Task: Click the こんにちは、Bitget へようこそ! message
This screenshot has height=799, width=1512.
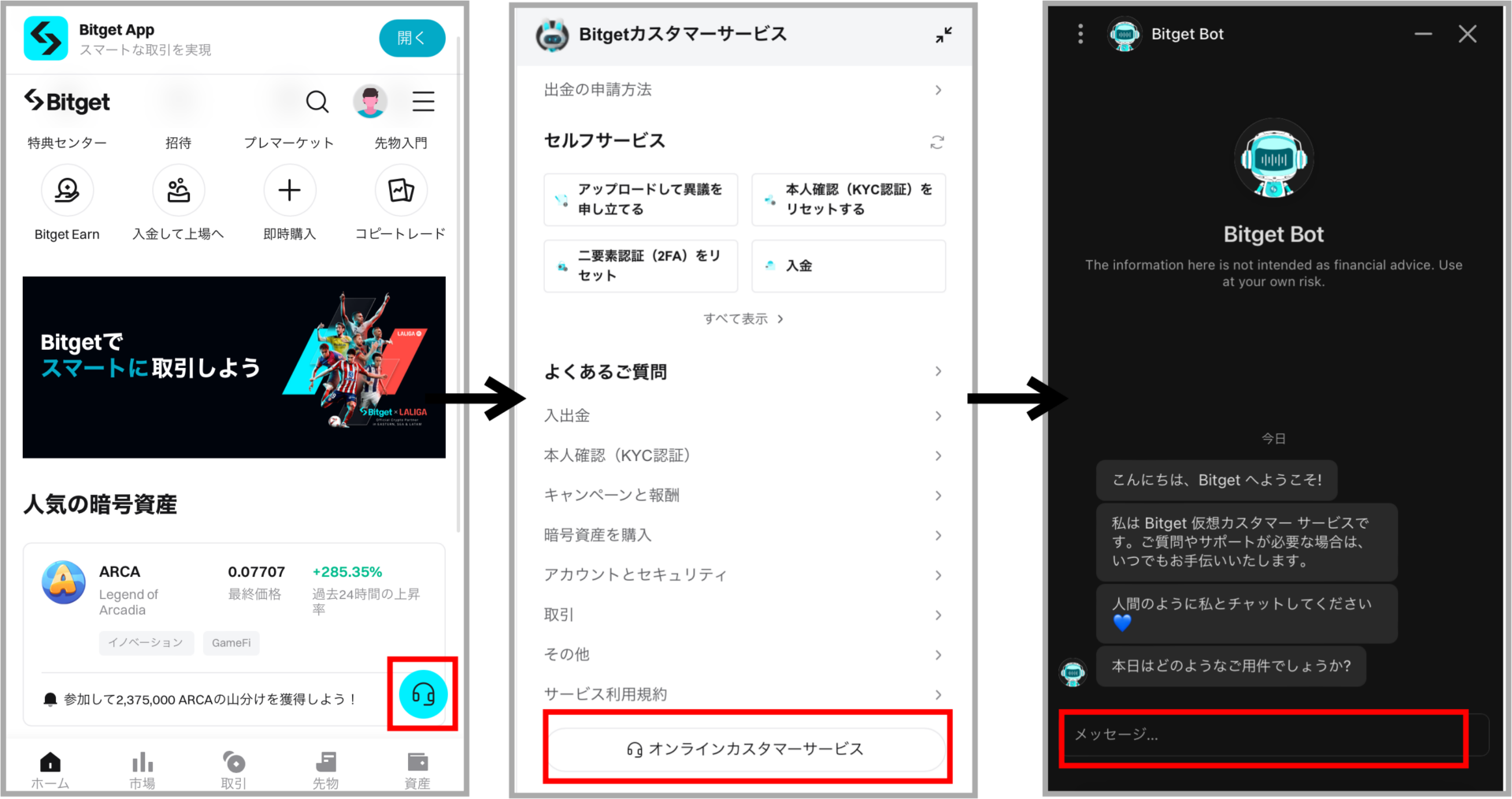Action: [x=1217, y=480]
